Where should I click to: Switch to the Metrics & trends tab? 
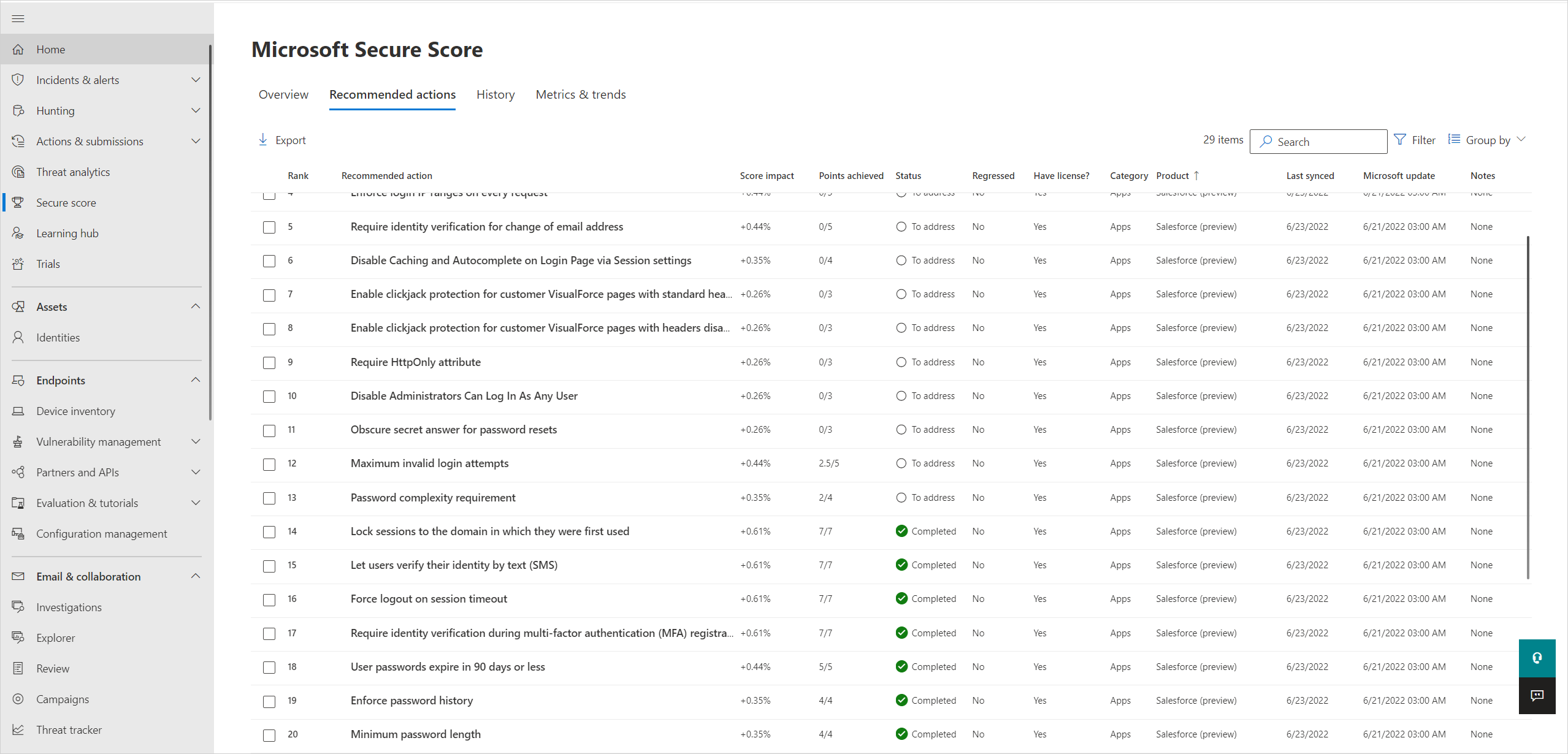[x=580, y=94]
